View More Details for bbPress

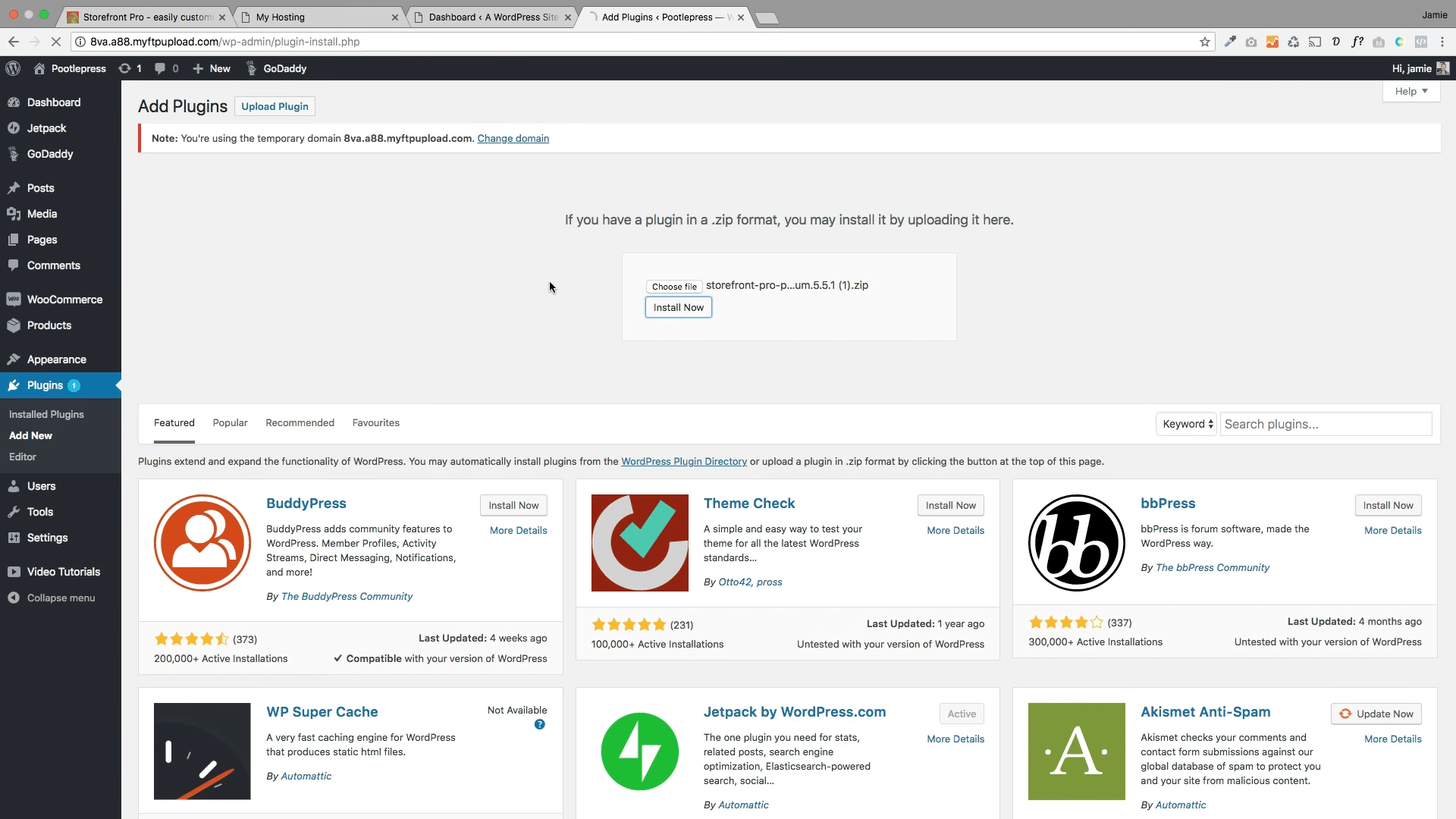(1393, 531)
